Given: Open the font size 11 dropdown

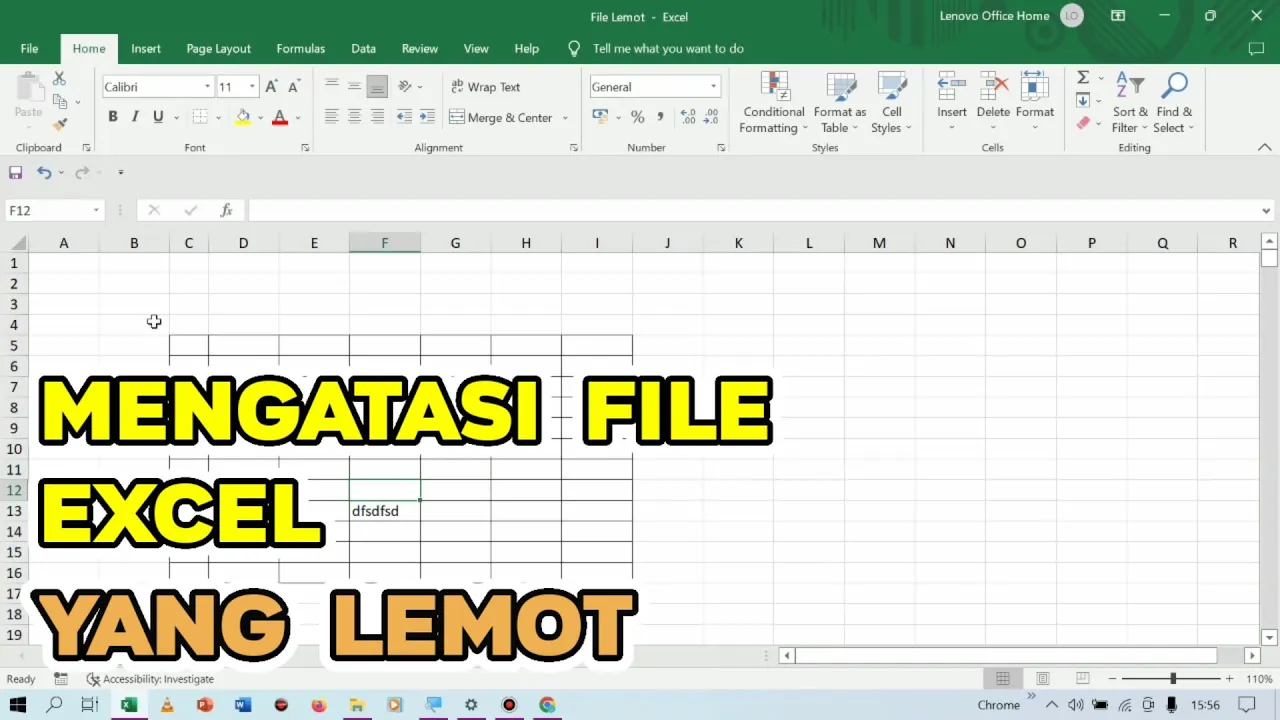Looking at the screenshot, I should click(x=252, y=87).
